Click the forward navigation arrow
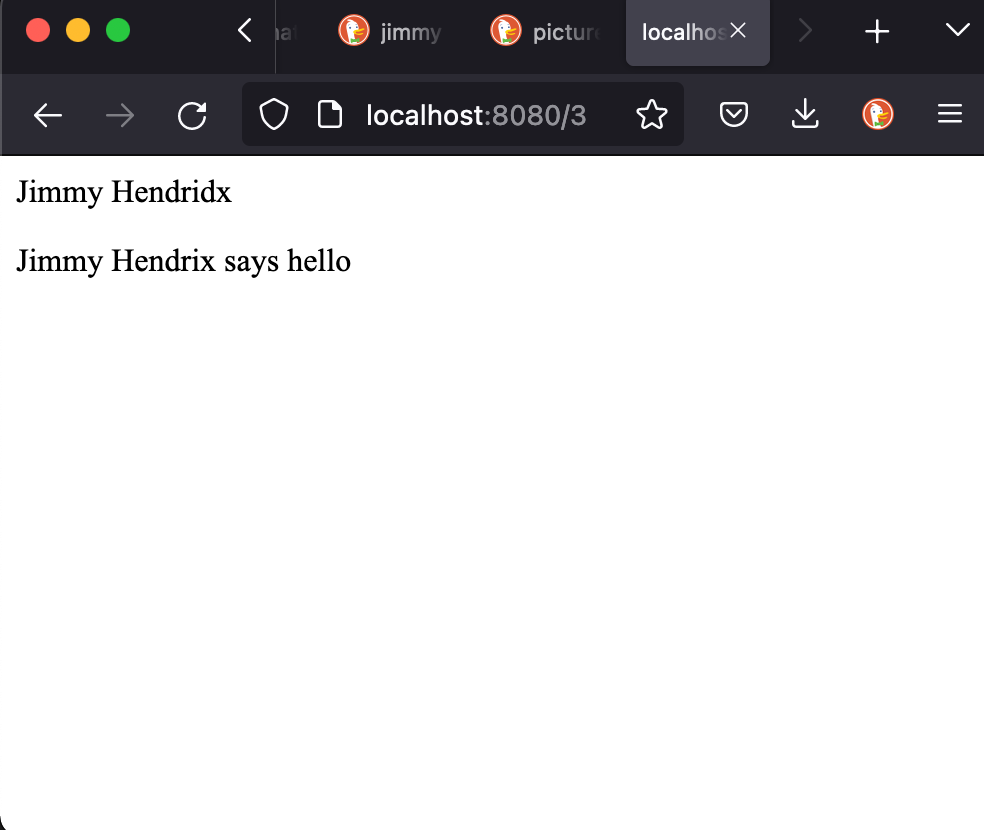The width and height of the screenshot is (984, 830). [x=120, y=116]
